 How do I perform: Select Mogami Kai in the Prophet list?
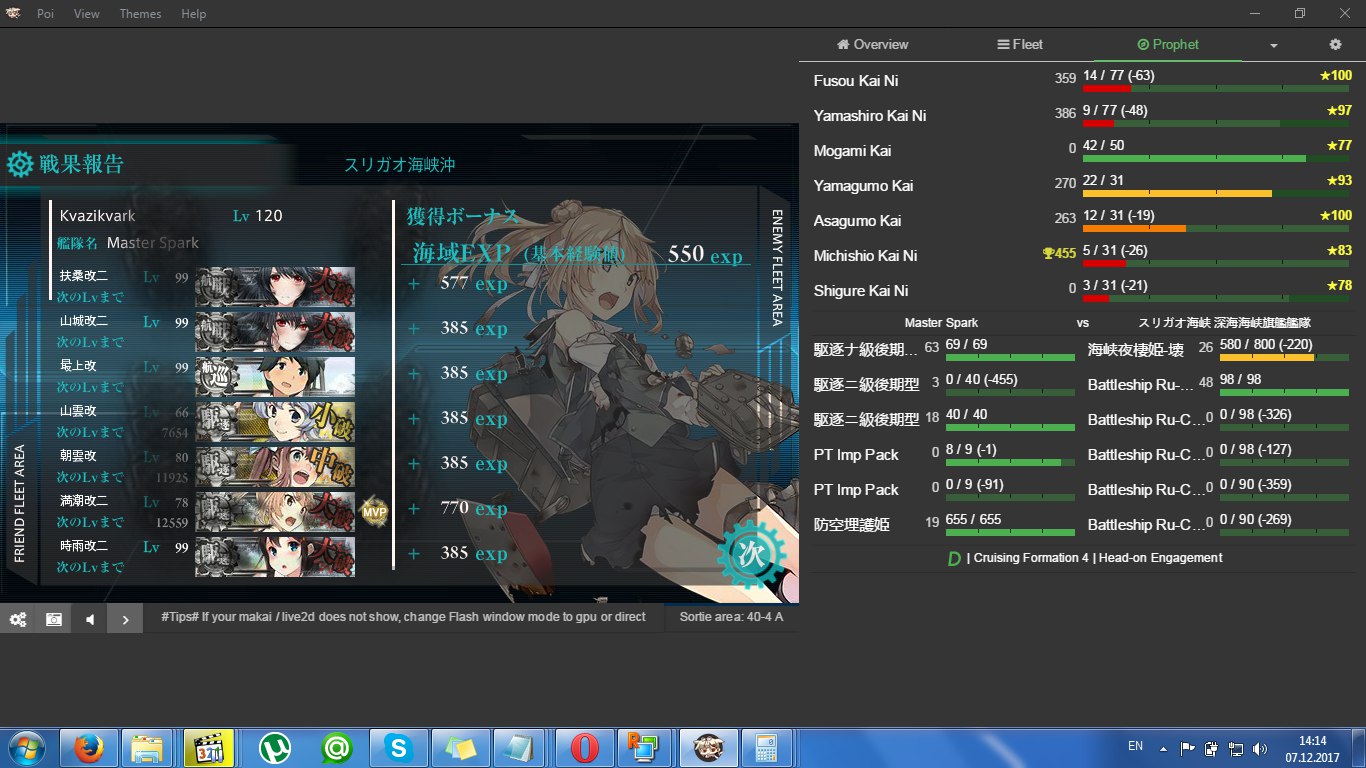[852, 150]
